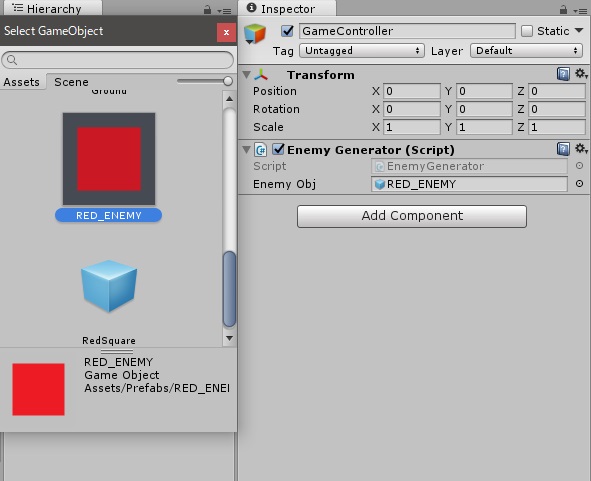Click the Scale X field
Screen dimensions: 591x481
coord(412,127)
